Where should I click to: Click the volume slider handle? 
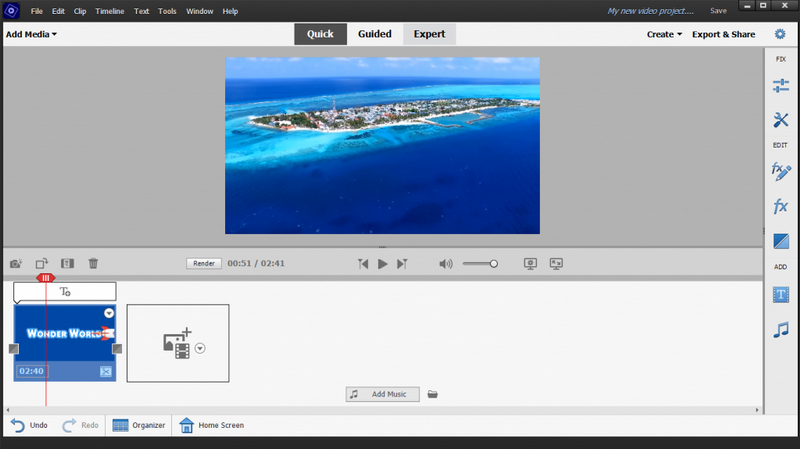point(493,264)
